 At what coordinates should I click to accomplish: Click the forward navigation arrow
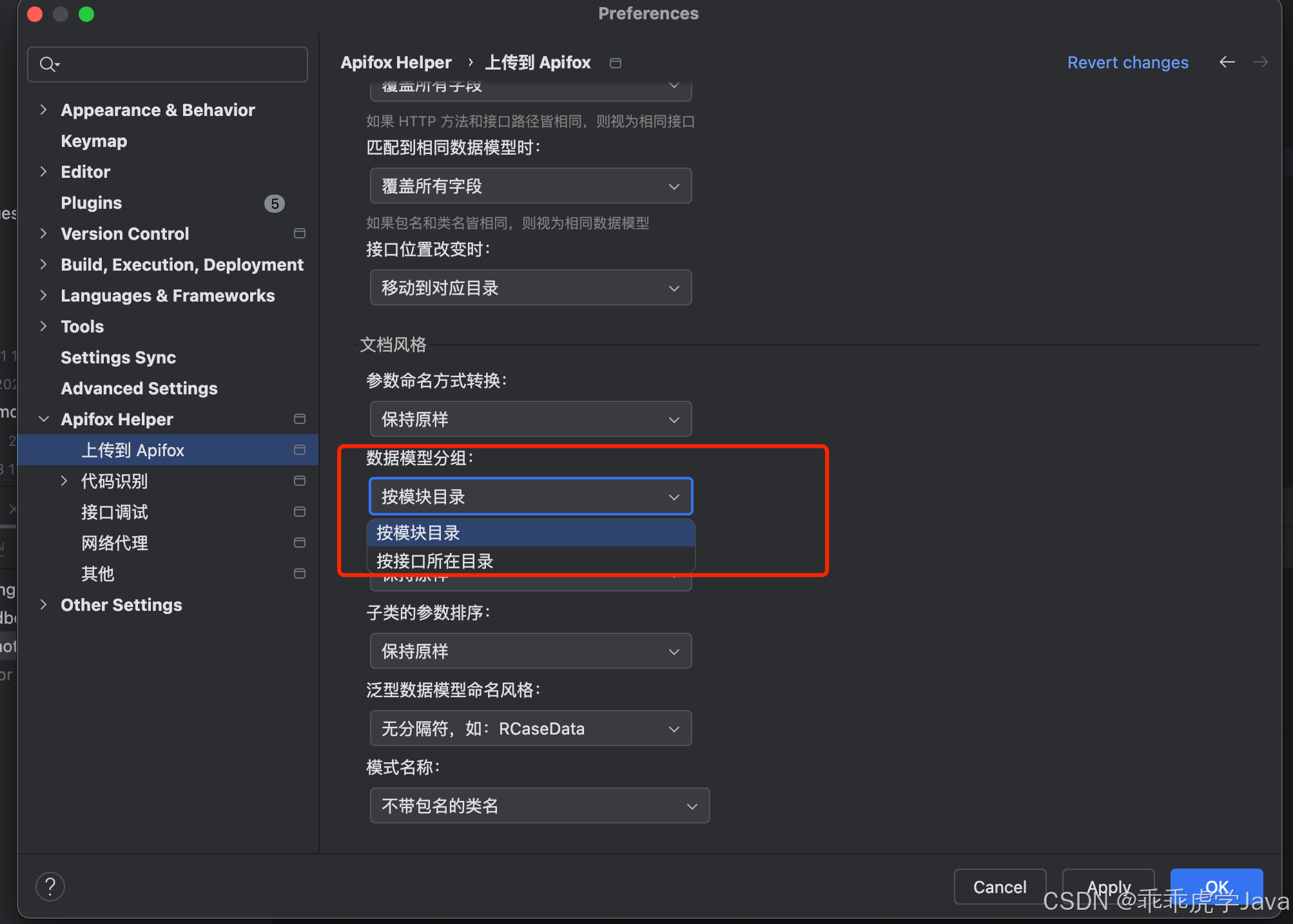click(1260, 62)
